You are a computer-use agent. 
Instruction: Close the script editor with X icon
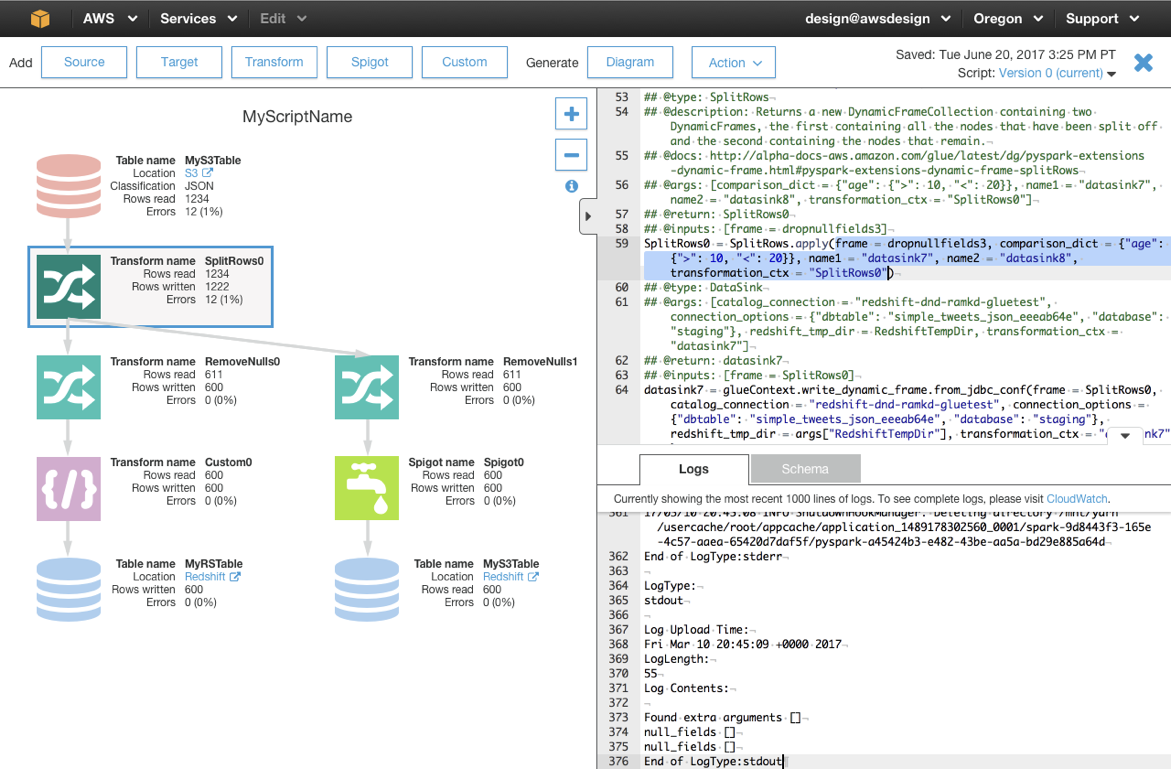[1143, 63]
